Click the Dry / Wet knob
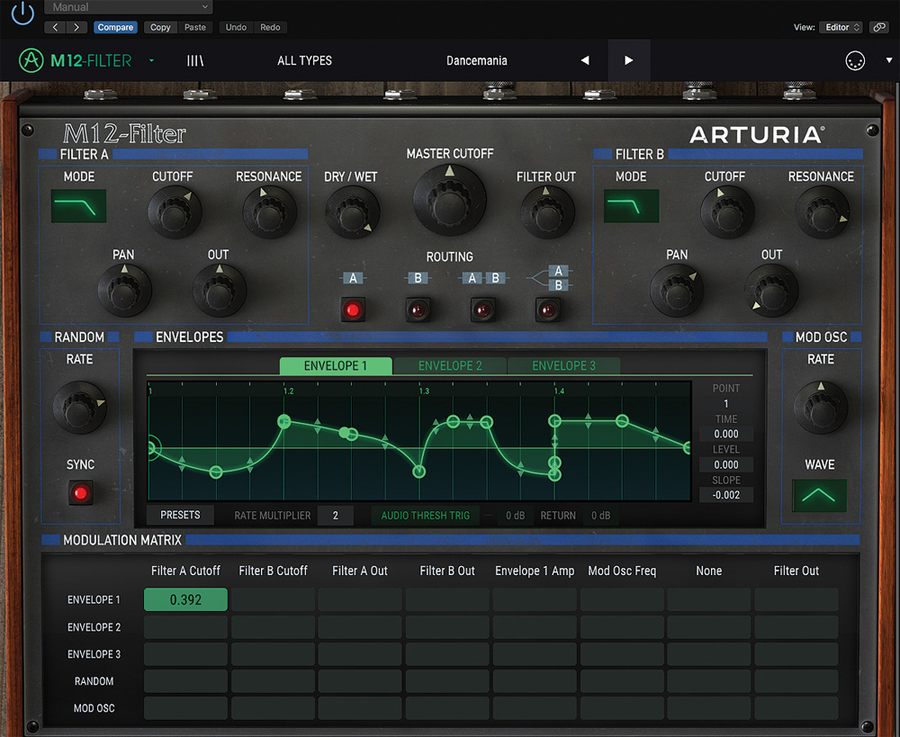 (x=352, y=212)
